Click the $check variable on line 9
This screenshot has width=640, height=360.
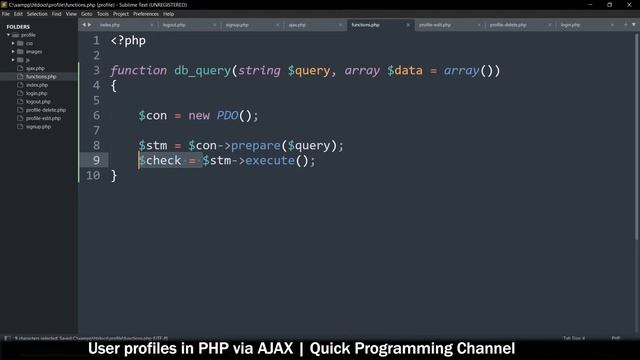160,160
